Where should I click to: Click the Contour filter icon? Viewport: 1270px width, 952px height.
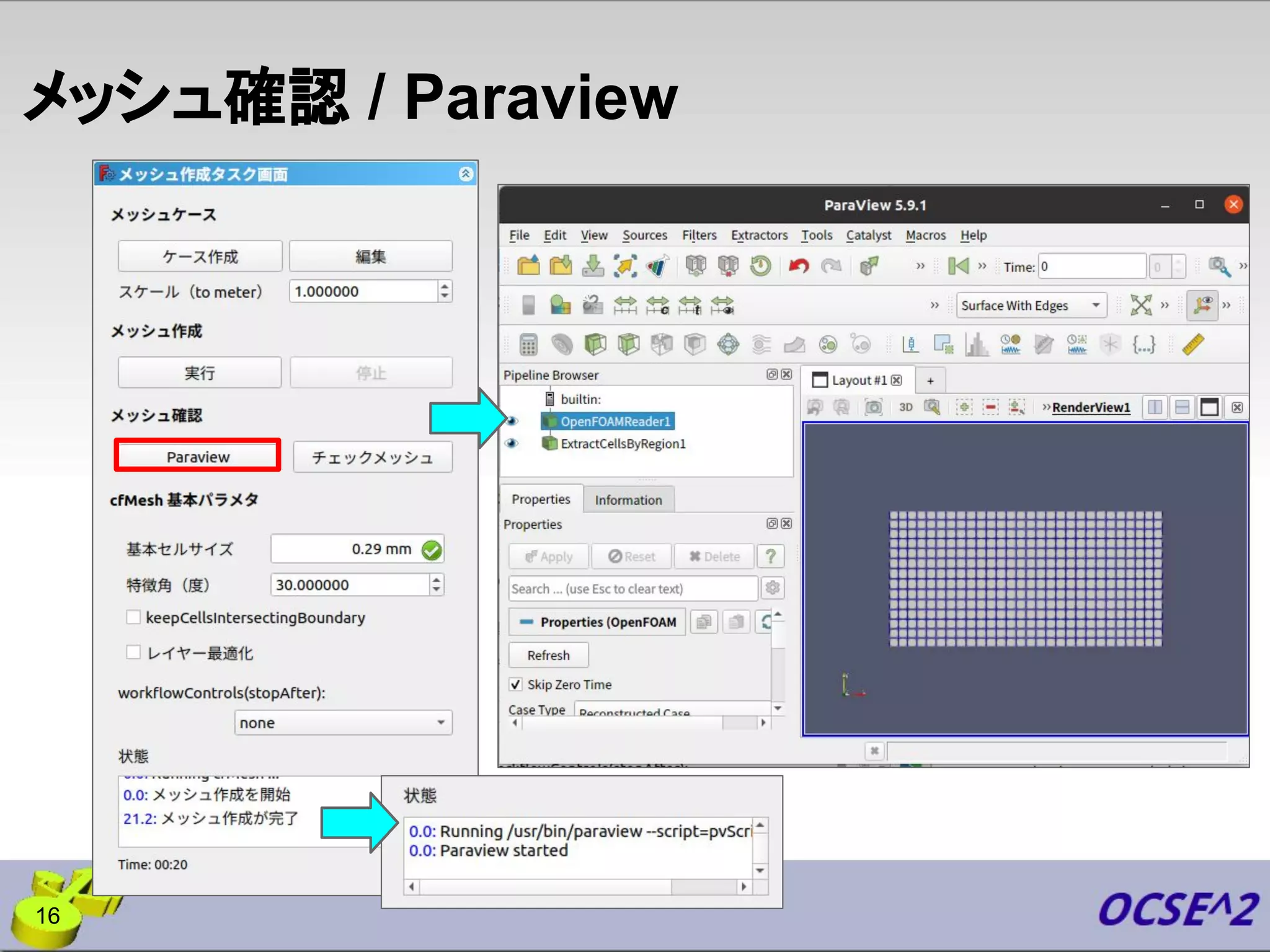tap(562, 344)
